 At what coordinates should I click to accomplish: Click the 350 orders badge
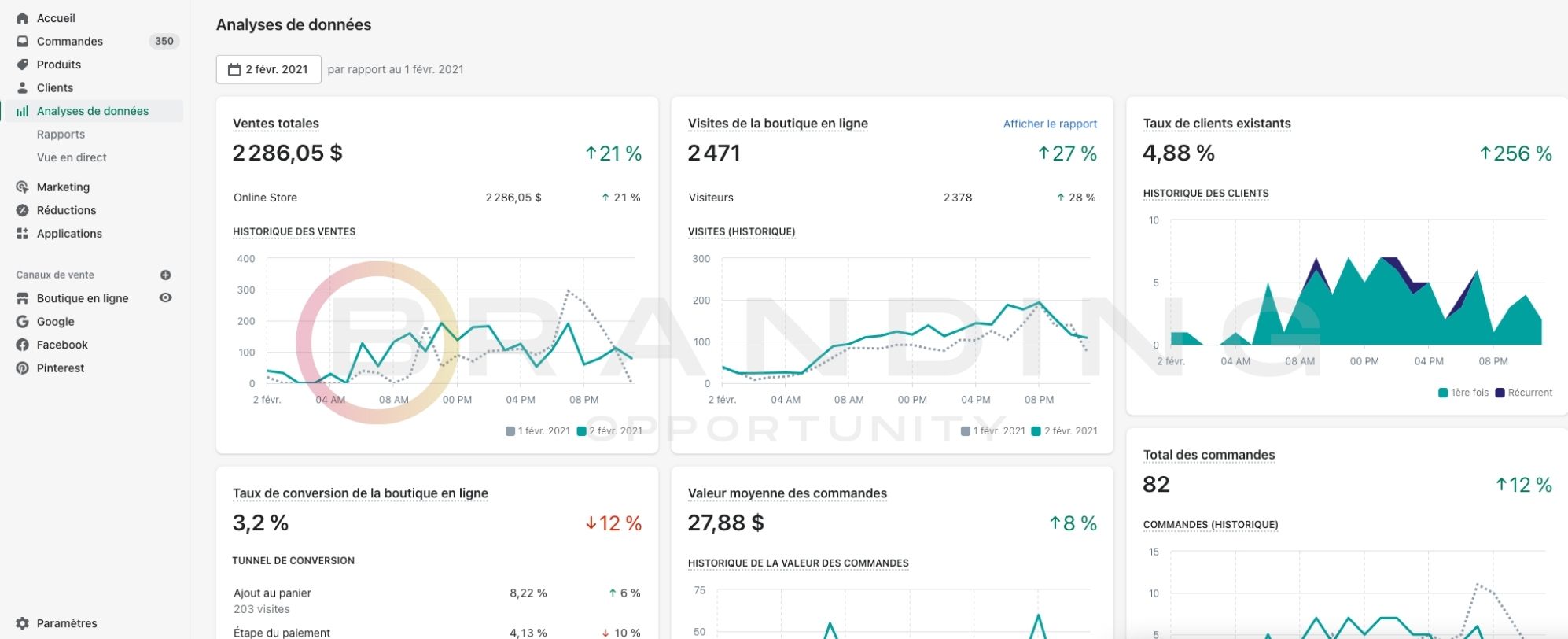coord(164,41)
